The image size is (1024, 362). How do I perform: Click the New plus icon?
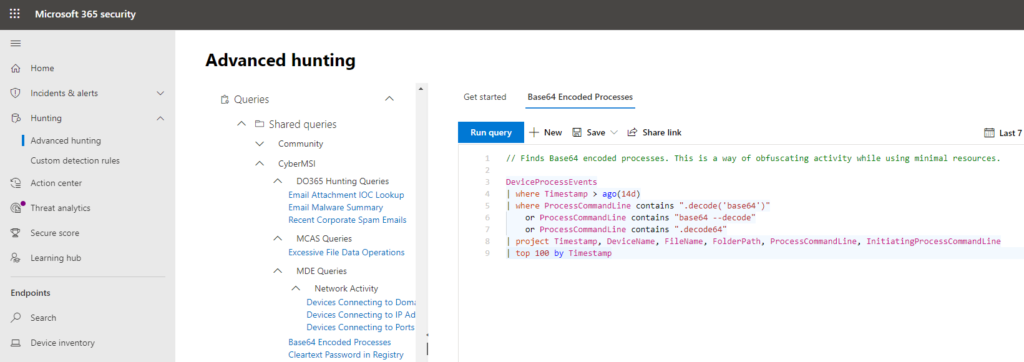pos(534,132)
